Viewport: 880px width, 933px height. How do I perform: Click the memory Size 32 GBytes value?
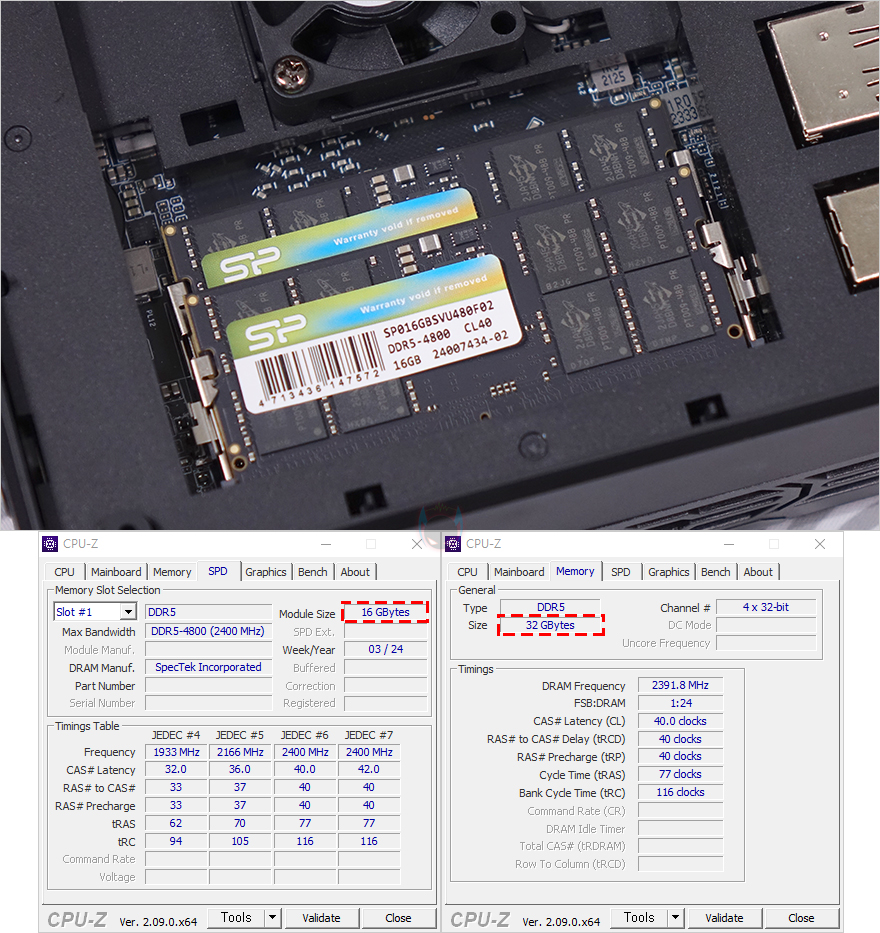550,625
